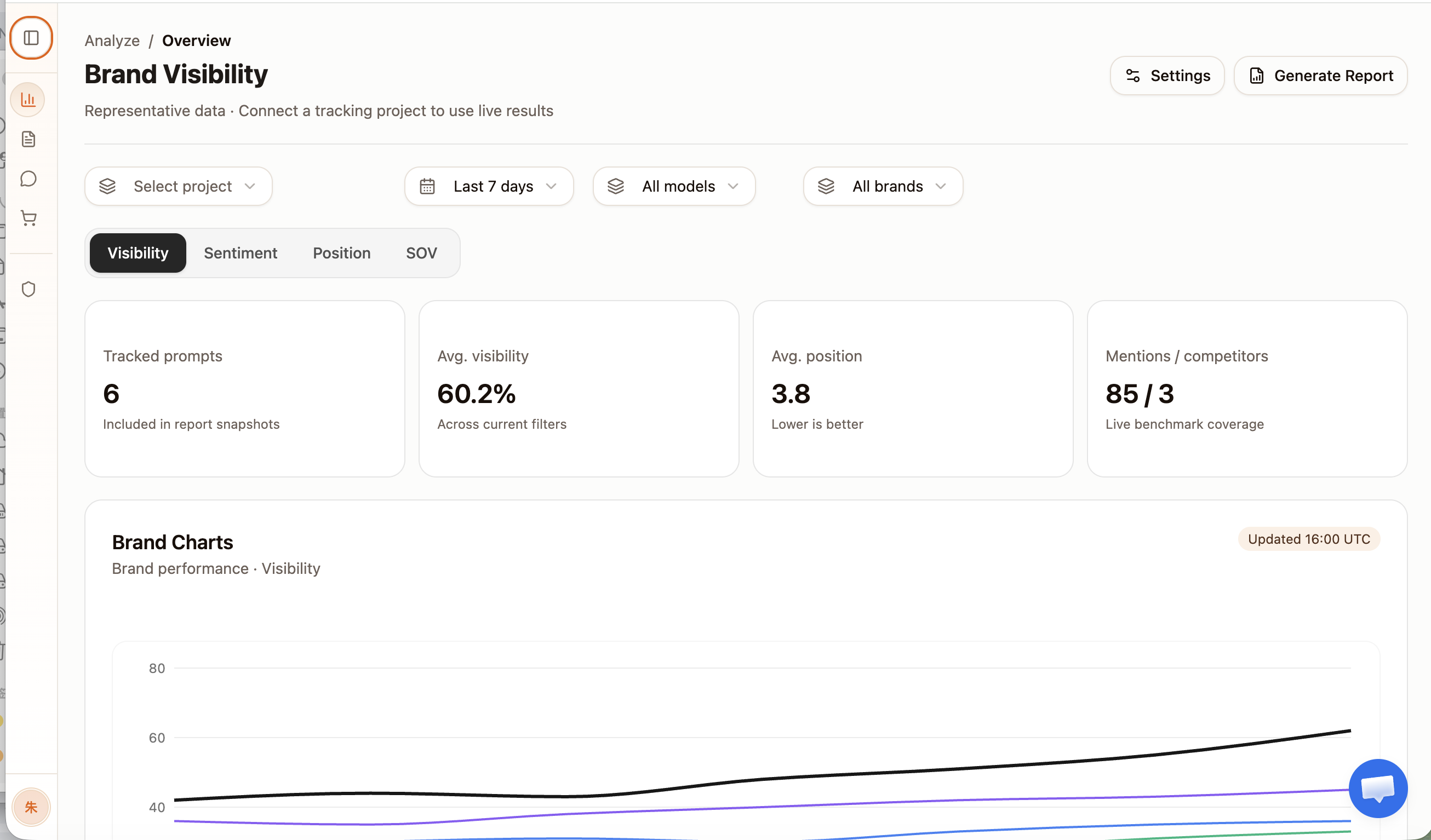Go to the Analyze breadcrumb link
This screenshot has height=840, width=1431.
[112, 41]
